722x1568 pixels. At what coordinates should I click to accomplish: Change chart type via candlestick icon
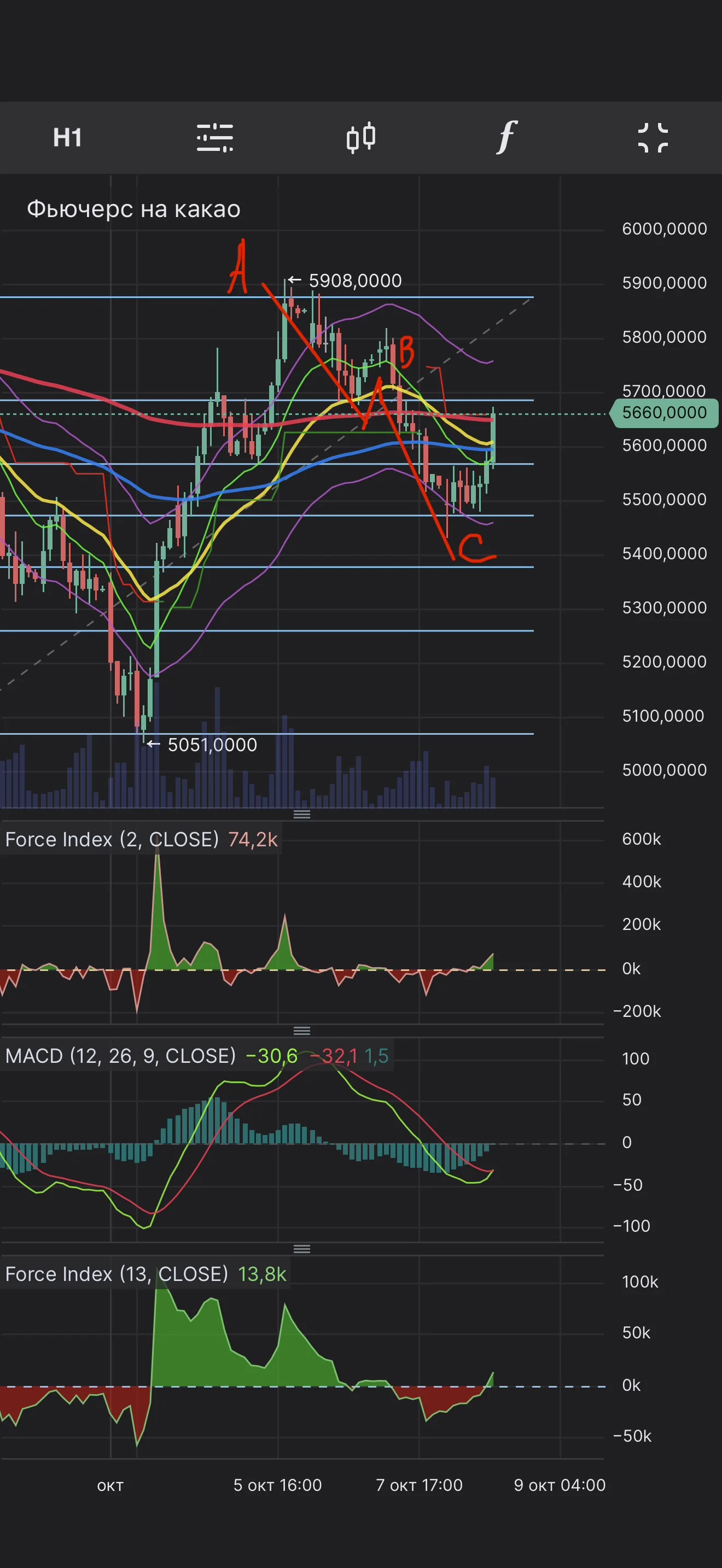pyautogui.click(x=361, y=138)
